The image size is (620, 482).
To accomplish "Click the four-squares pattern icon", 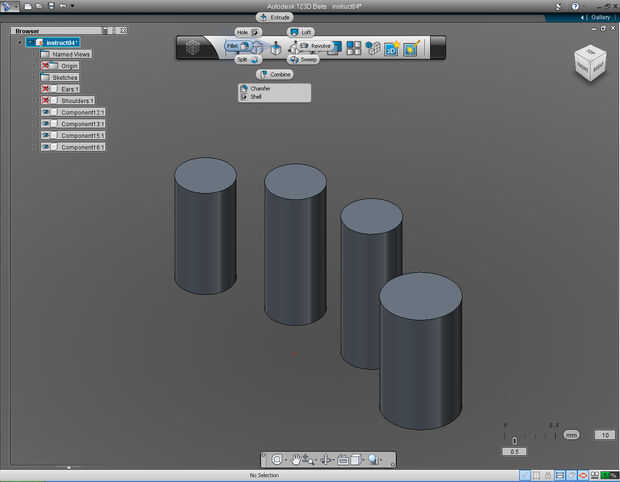I will (x=353, y=48).
